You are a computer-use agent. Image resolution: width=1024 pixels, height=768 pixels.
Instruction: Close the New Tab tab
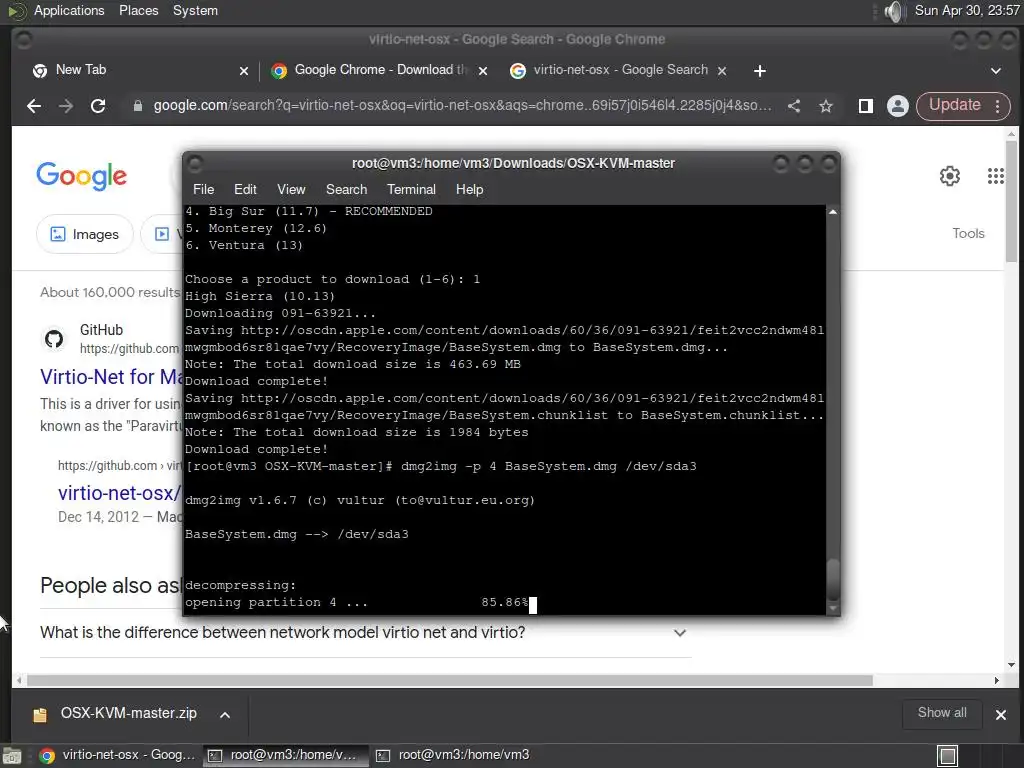coord(244,71)
